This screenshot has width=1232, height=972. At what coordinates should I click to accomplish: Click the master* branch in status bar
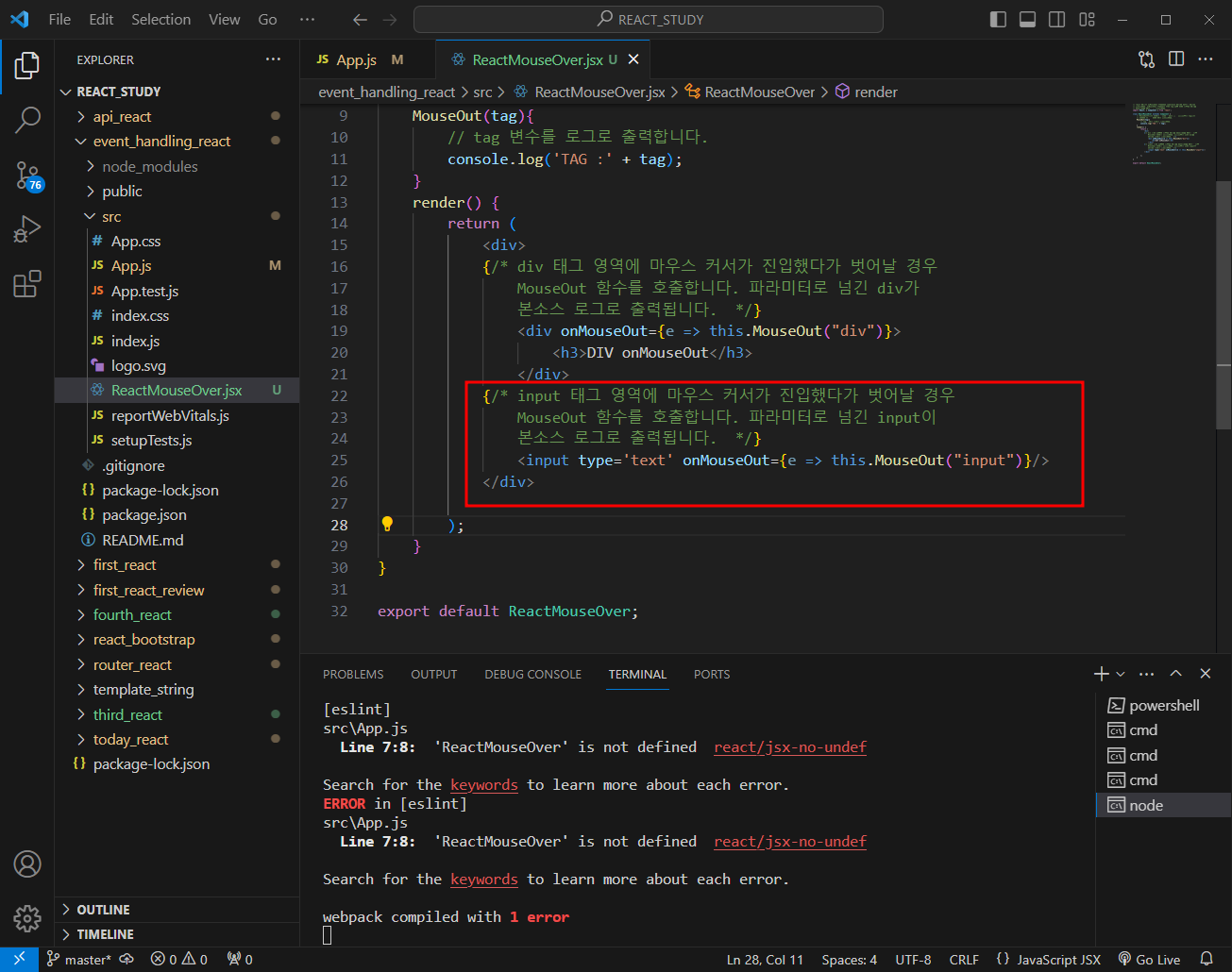coord(78,960)
